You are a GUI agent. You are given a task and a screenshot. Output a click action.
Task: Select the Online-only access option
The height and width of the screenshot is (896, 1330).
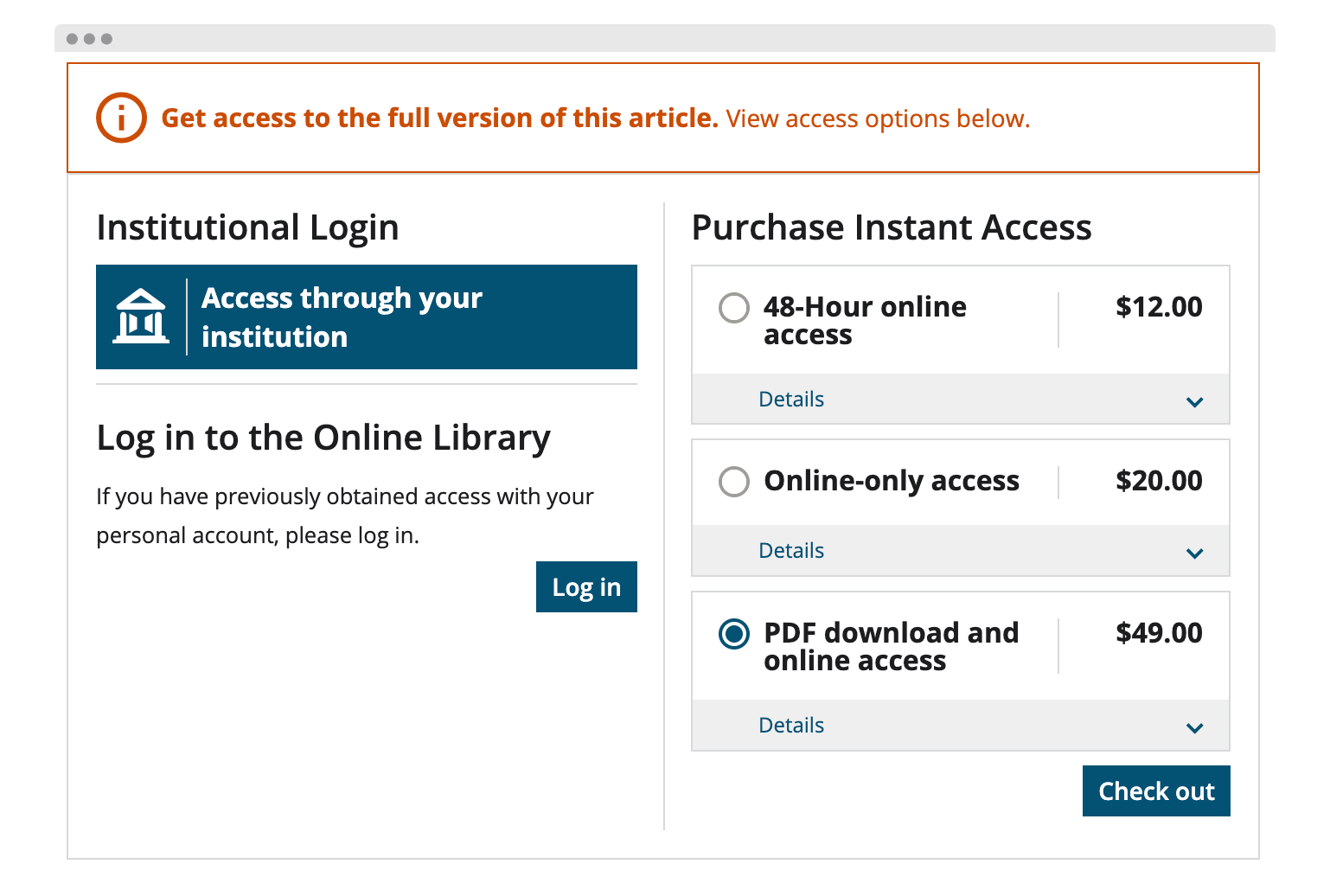pyautogui.click(x=733, y=482)
